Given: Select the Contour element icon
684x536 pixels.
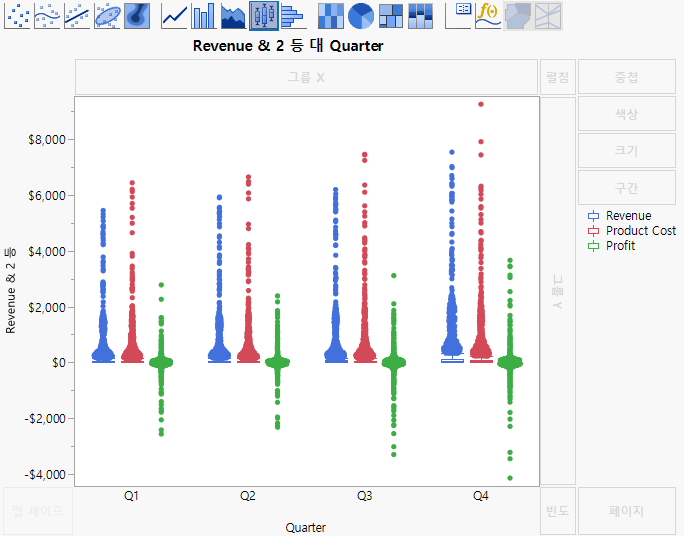Looking at the screenshot, I should [x=137, y=16].
